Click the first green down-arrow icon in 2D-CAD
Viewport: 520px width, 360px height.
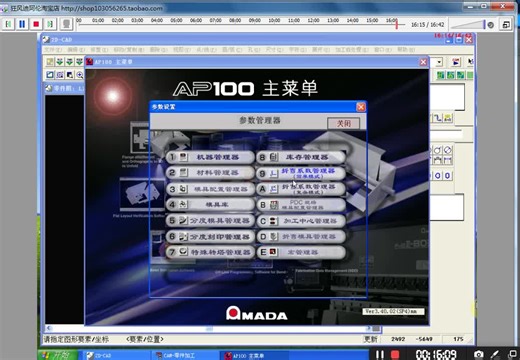tap(60, 61)
